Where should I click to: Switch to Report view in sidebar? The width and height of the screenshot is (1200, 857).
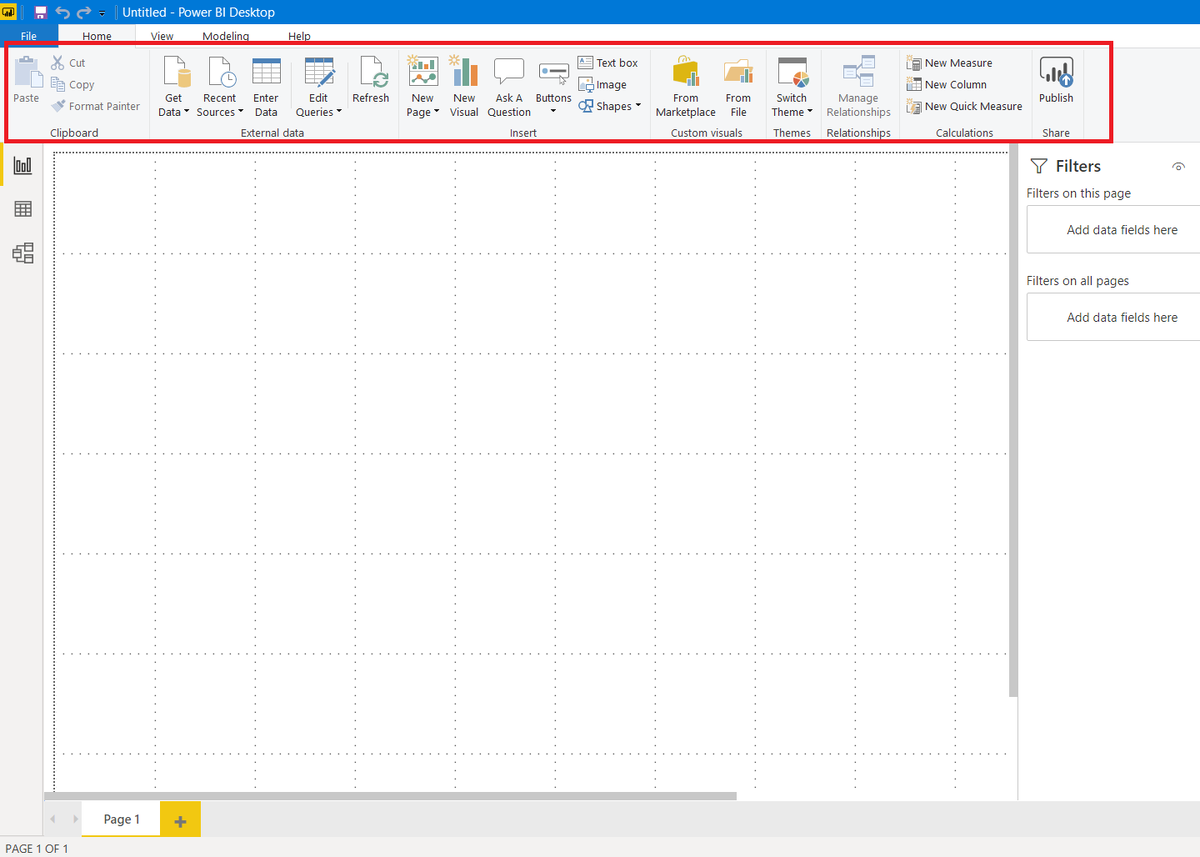tap(22, 166)
